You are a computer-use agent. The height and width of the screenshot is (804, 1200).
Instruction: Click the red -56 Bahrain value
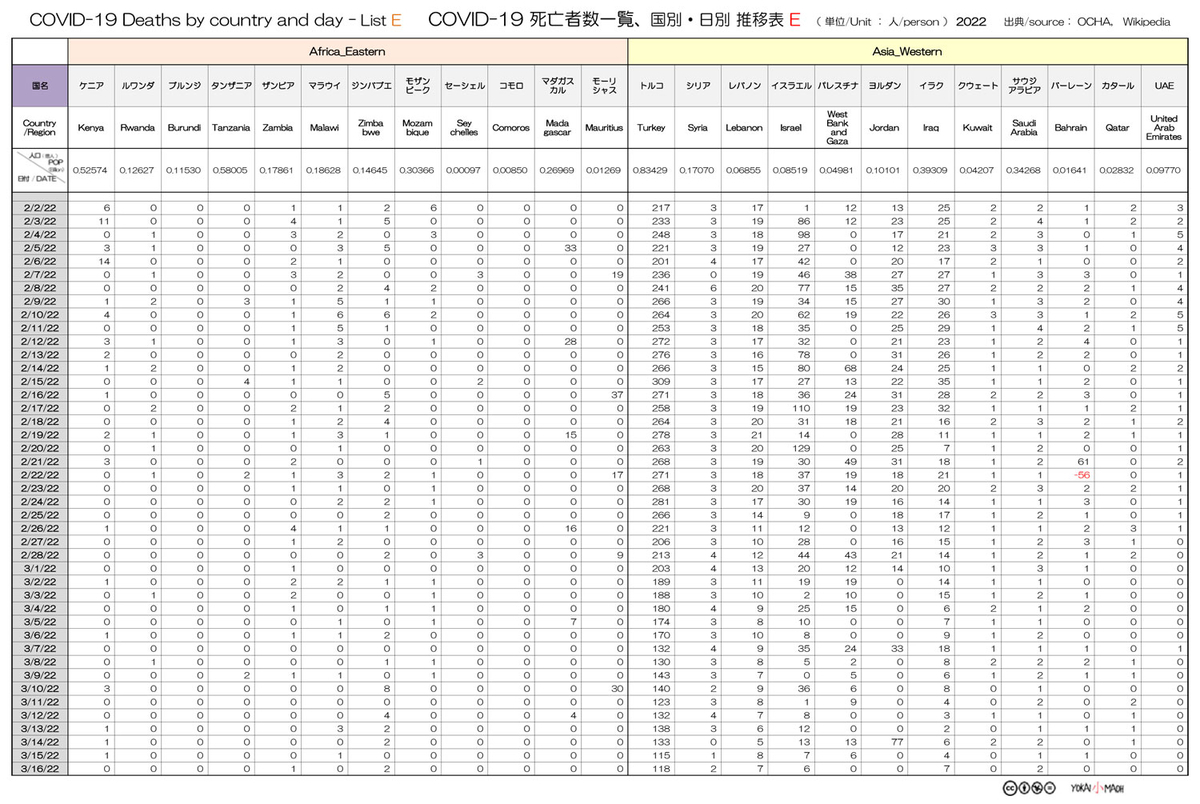click(x=1080, y=475)
